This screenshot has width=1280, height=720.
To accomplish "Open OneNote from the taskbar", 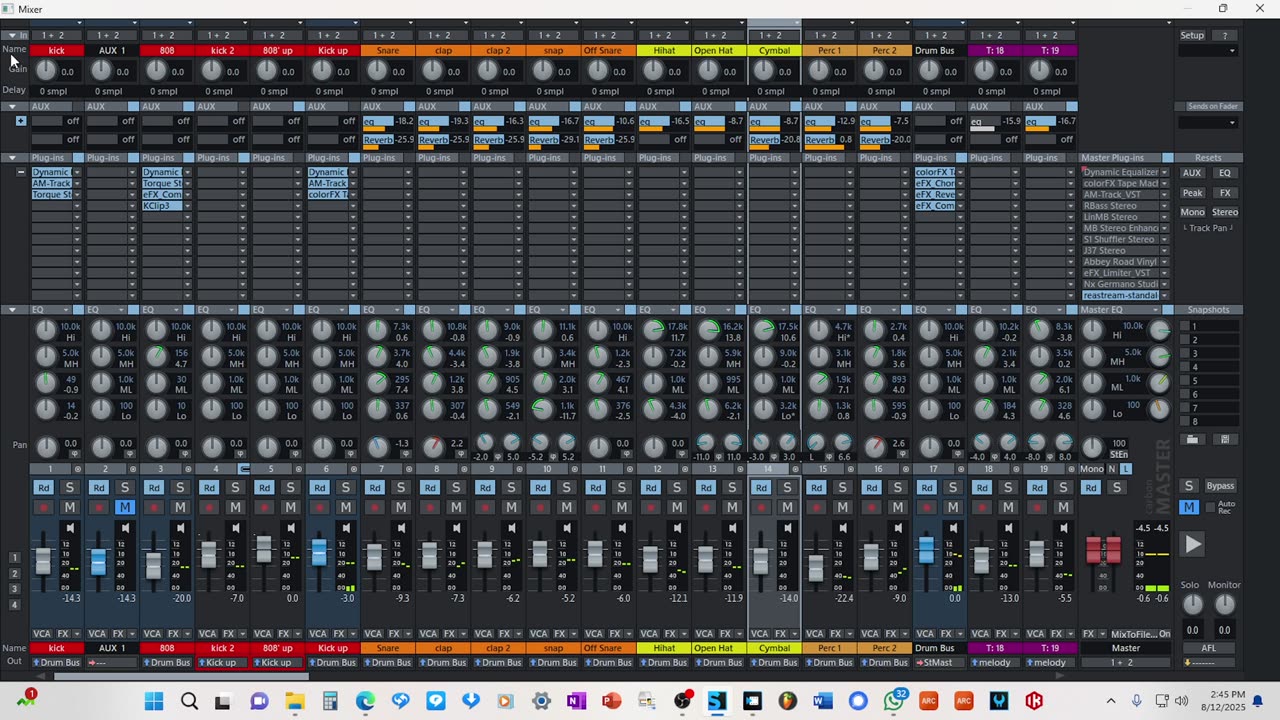I will point(576,701).
